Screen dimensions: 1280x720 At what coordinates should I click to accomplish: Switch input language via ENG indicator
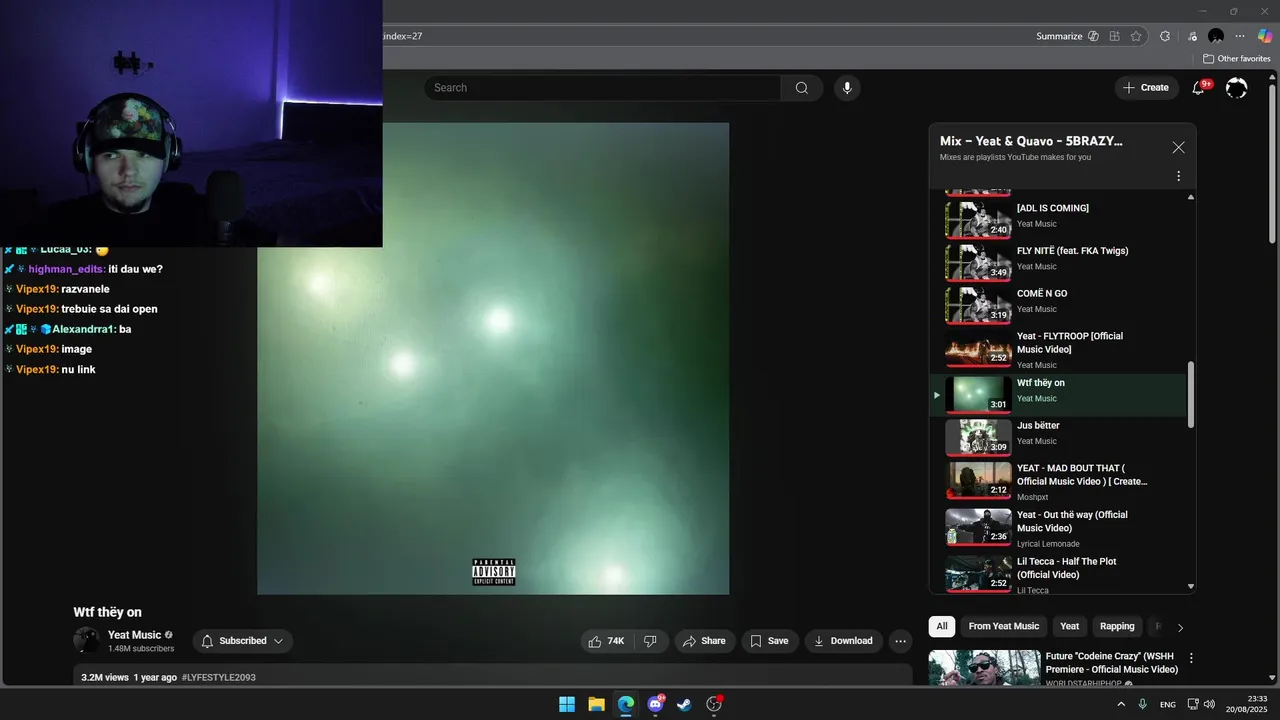1167,705
